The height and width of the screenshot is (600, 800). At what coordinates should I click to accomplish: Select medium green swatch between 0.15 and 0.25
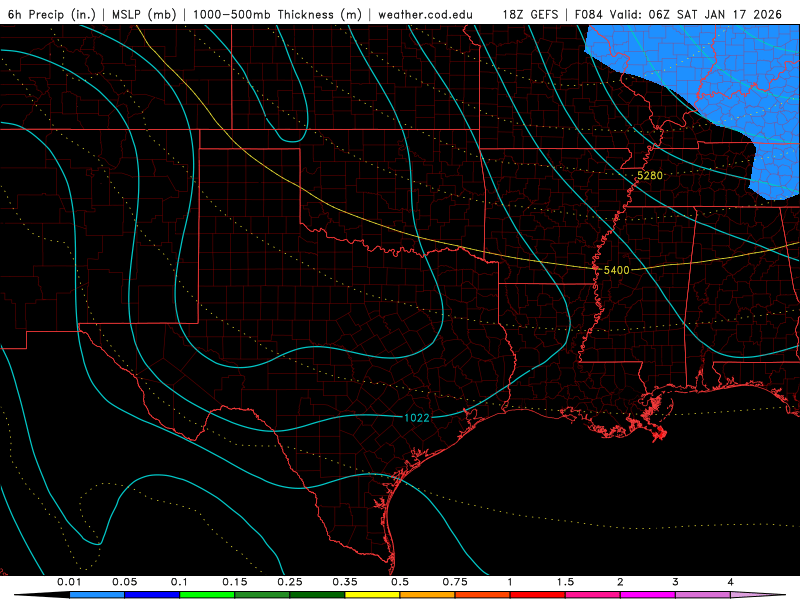coord(262,595)
